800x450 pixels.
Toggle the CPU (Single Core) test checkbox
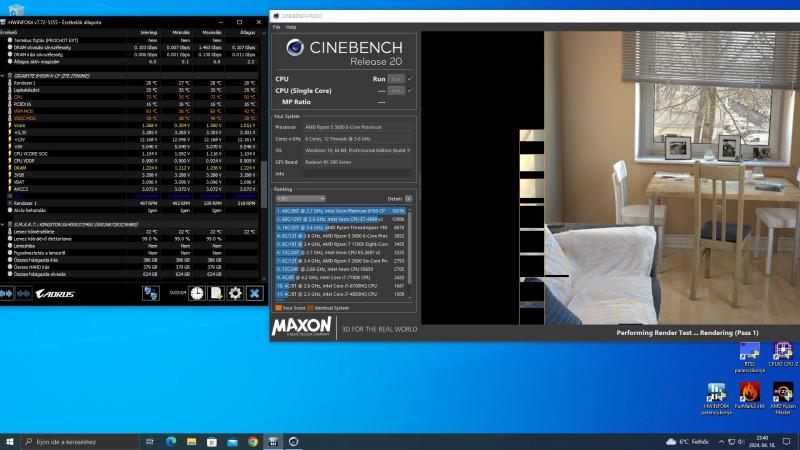pos(410,90)
